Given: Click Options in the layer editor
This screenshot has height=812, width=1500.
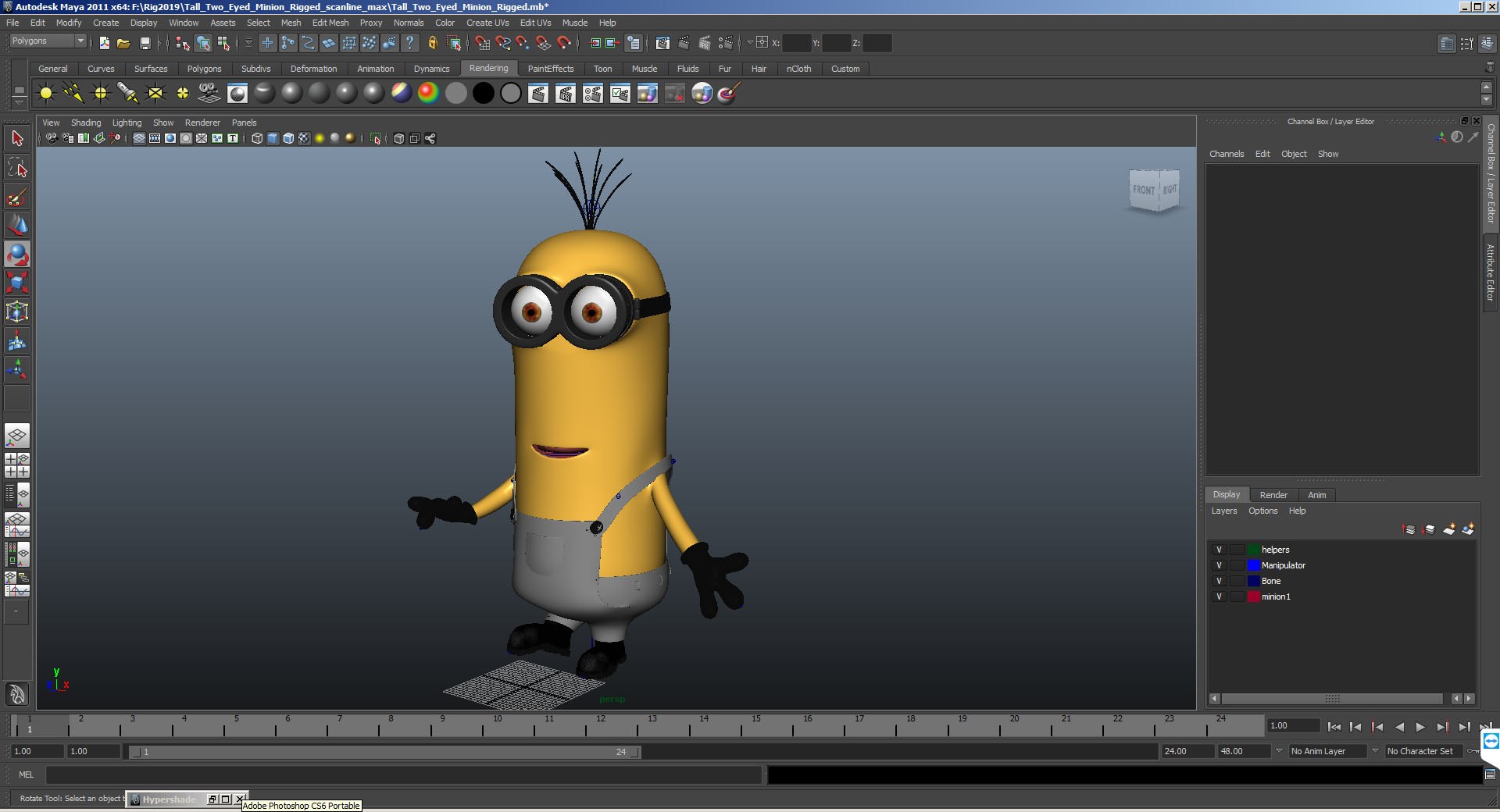Looking at the screenshot, I should click(1262, 511).
